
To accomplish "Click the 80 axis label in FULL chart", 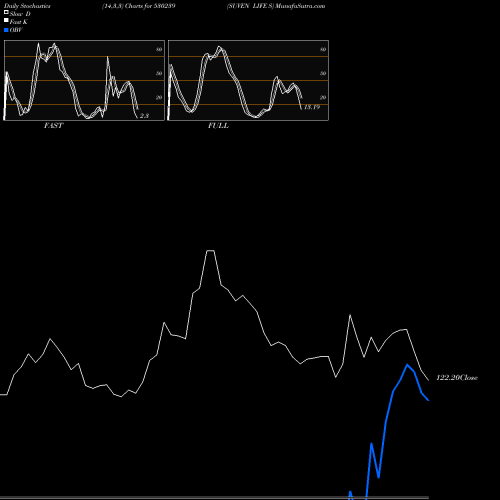I will 323,49.
